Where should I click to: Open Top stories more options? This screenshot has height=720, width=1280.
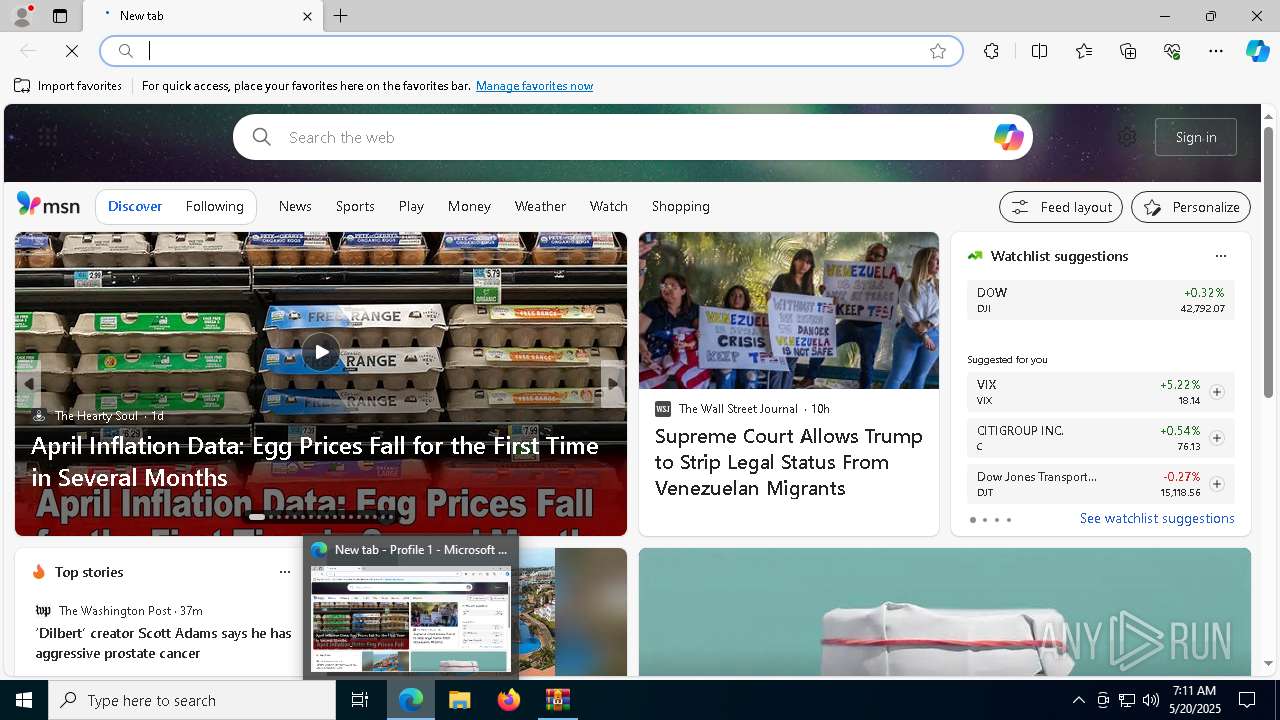pos(284,572)
